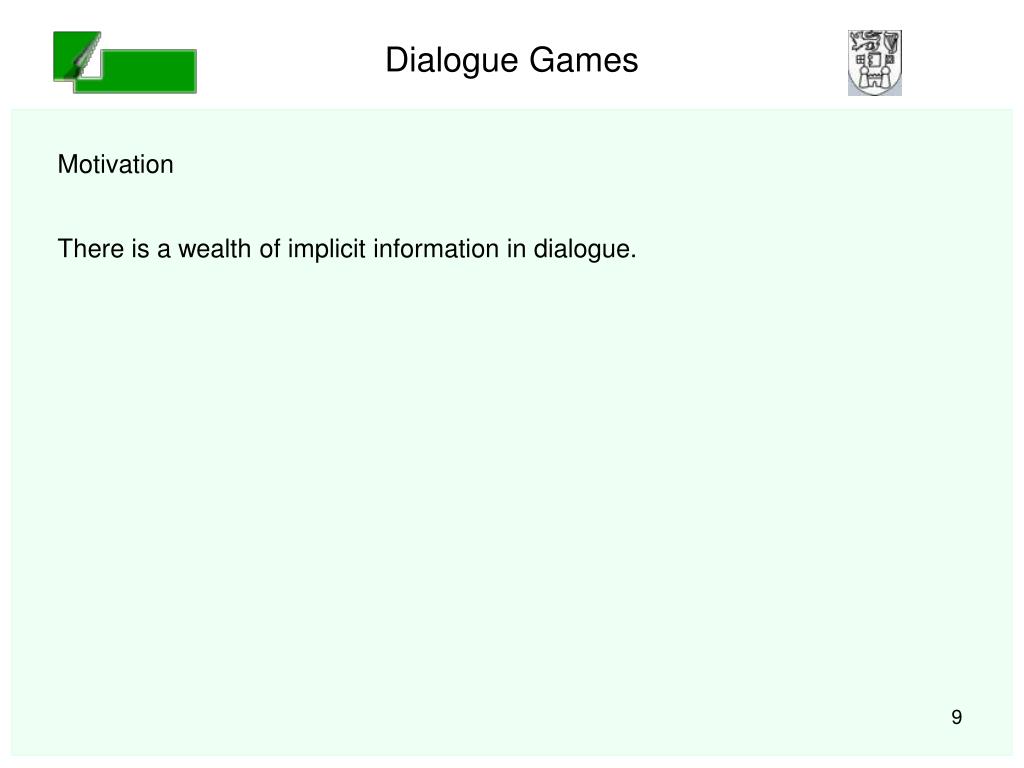Click the green logo in the header
The image size is (1024, 768).
pos(125,62)
